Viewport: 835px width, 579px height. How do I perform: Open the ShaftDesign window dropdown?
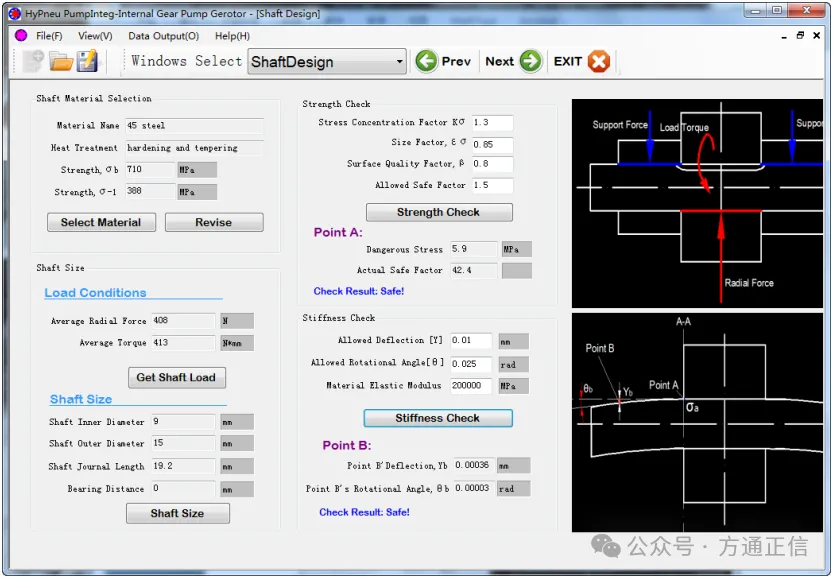[x=327, y=62]
